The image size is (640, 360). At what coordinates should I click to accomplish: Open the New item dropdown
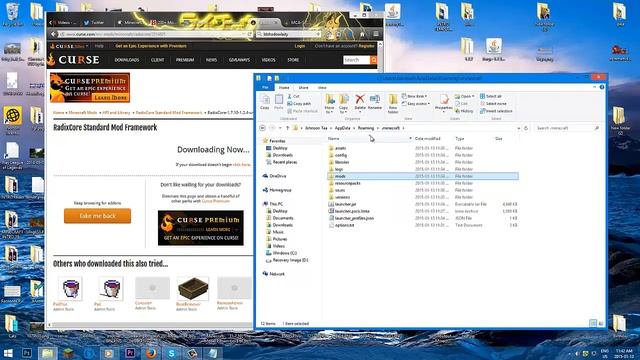tap(414, 96)
